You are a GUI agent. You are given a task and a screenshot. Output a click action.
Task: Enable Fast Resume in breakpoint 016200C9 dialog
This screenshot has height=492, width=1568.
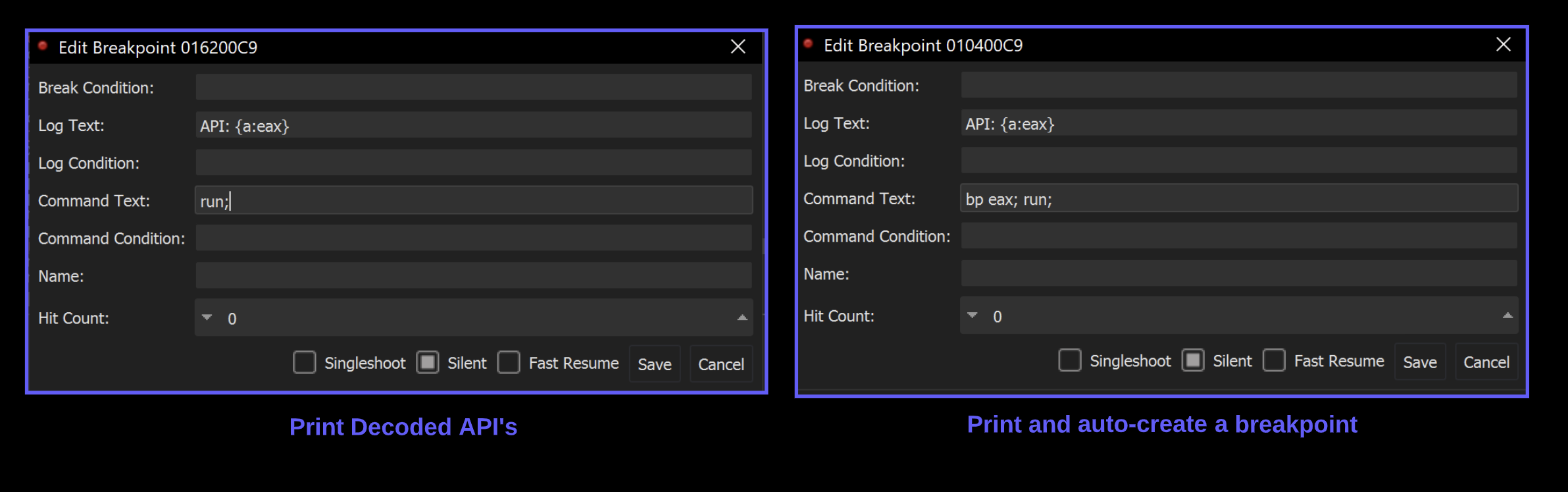[x=509, y=362]
